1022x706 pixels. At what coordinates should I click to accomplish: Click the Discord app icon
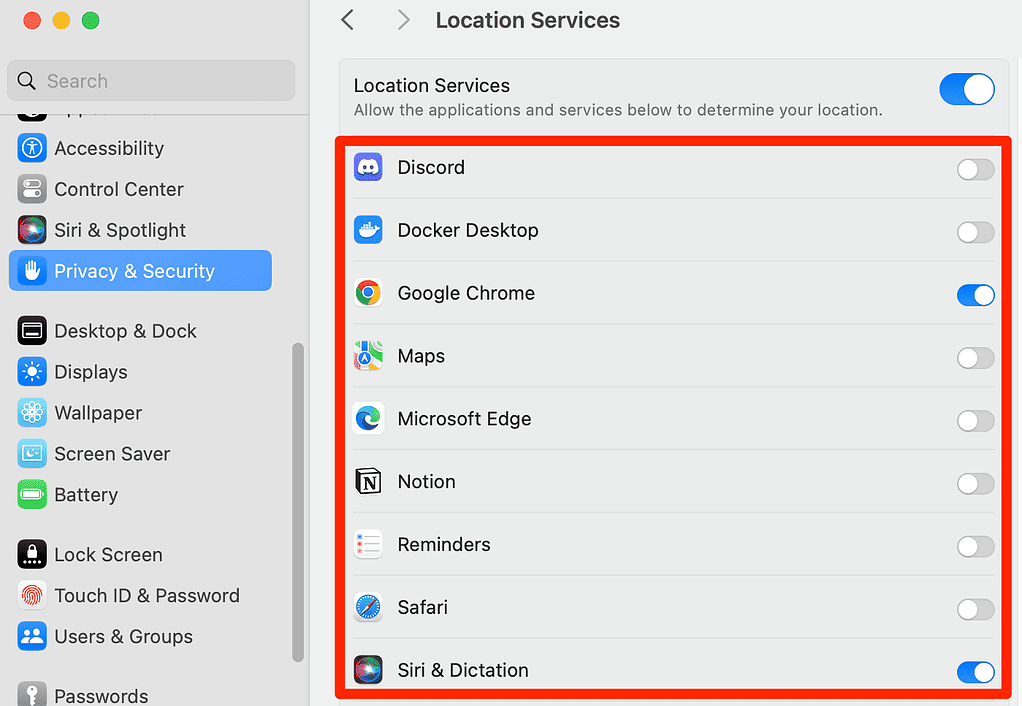[x=367, y=167]
